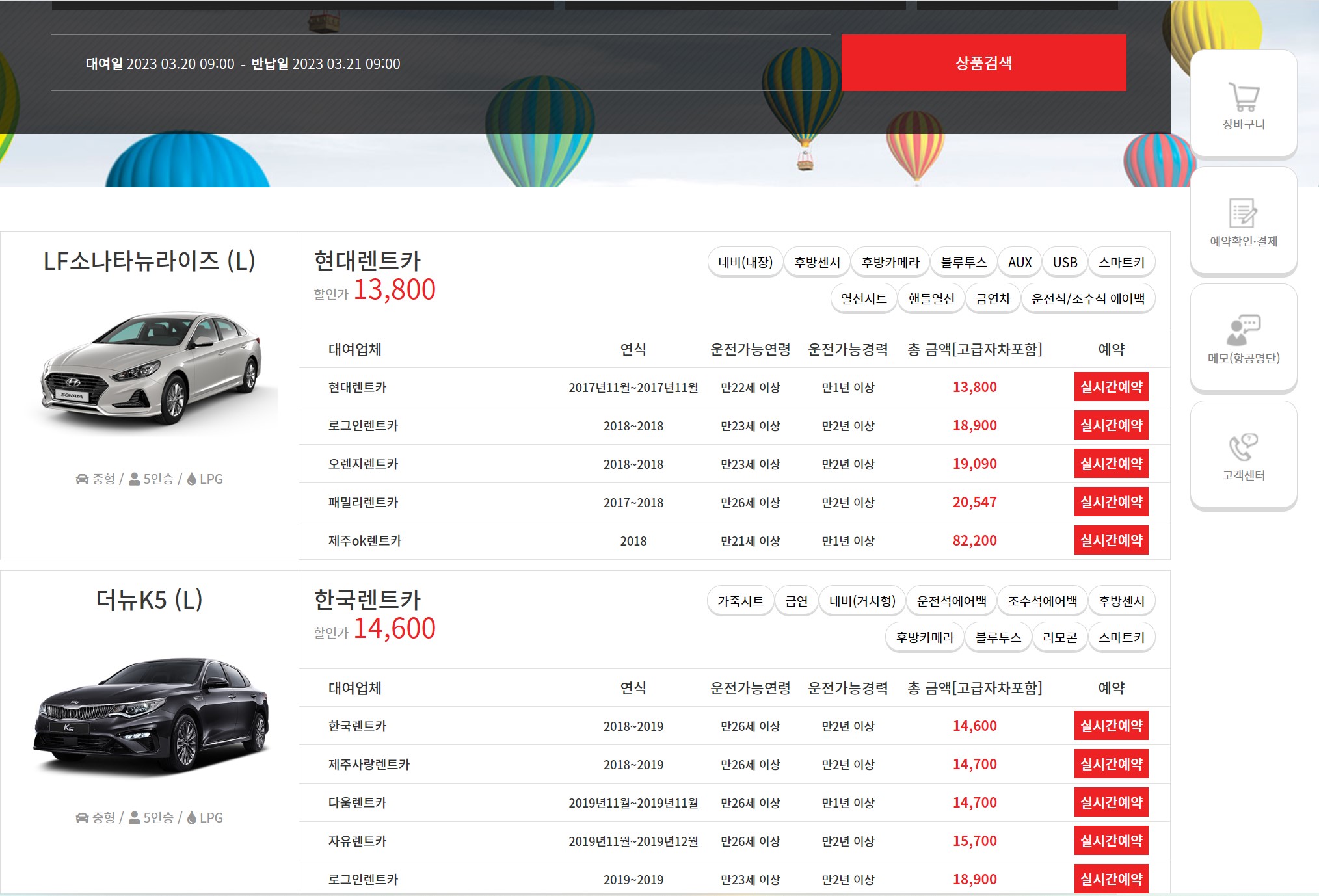The image size is (1319, 896).
Task: Click the fuel drop icon beside LPG under LF소나타뉴라이즈
Action: pos(192,479)
